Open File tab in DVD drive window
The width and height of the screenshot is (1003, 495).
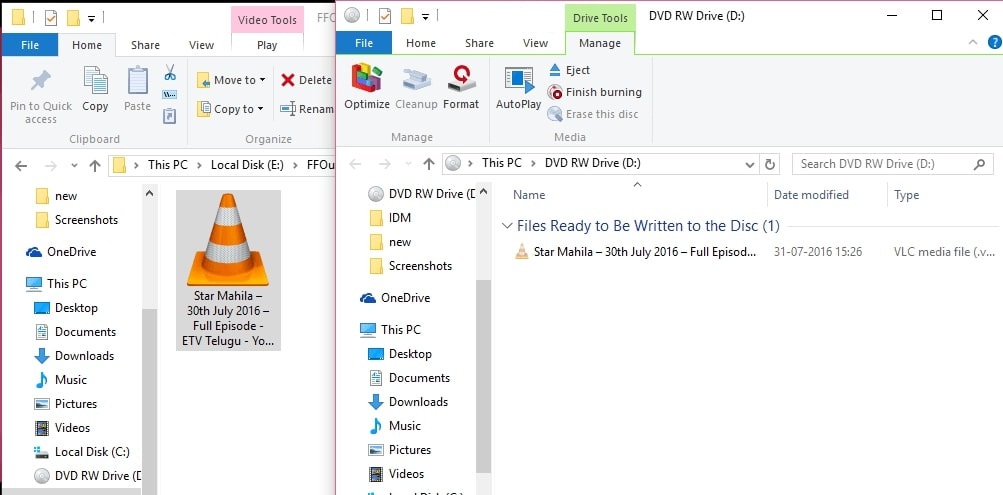[x=363, y=43]
